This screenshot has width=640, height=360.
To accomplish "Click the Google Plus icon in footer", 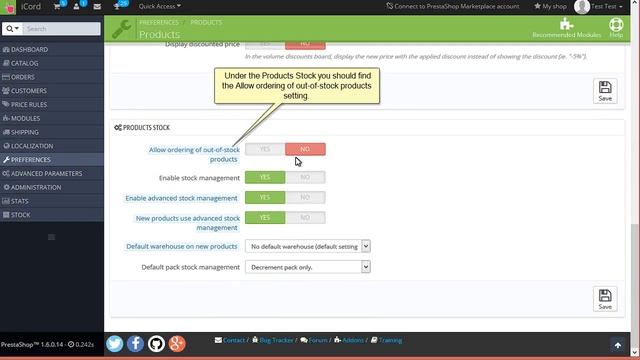I will pyautogui.click(x=177, y=344).
